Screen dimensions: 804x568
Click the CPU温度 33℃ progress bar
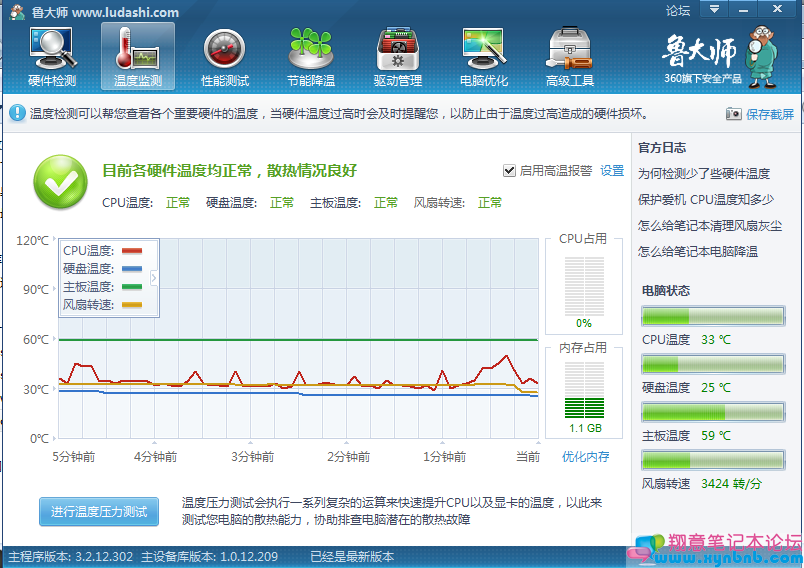pyautogui.click(x=713, y=316)
